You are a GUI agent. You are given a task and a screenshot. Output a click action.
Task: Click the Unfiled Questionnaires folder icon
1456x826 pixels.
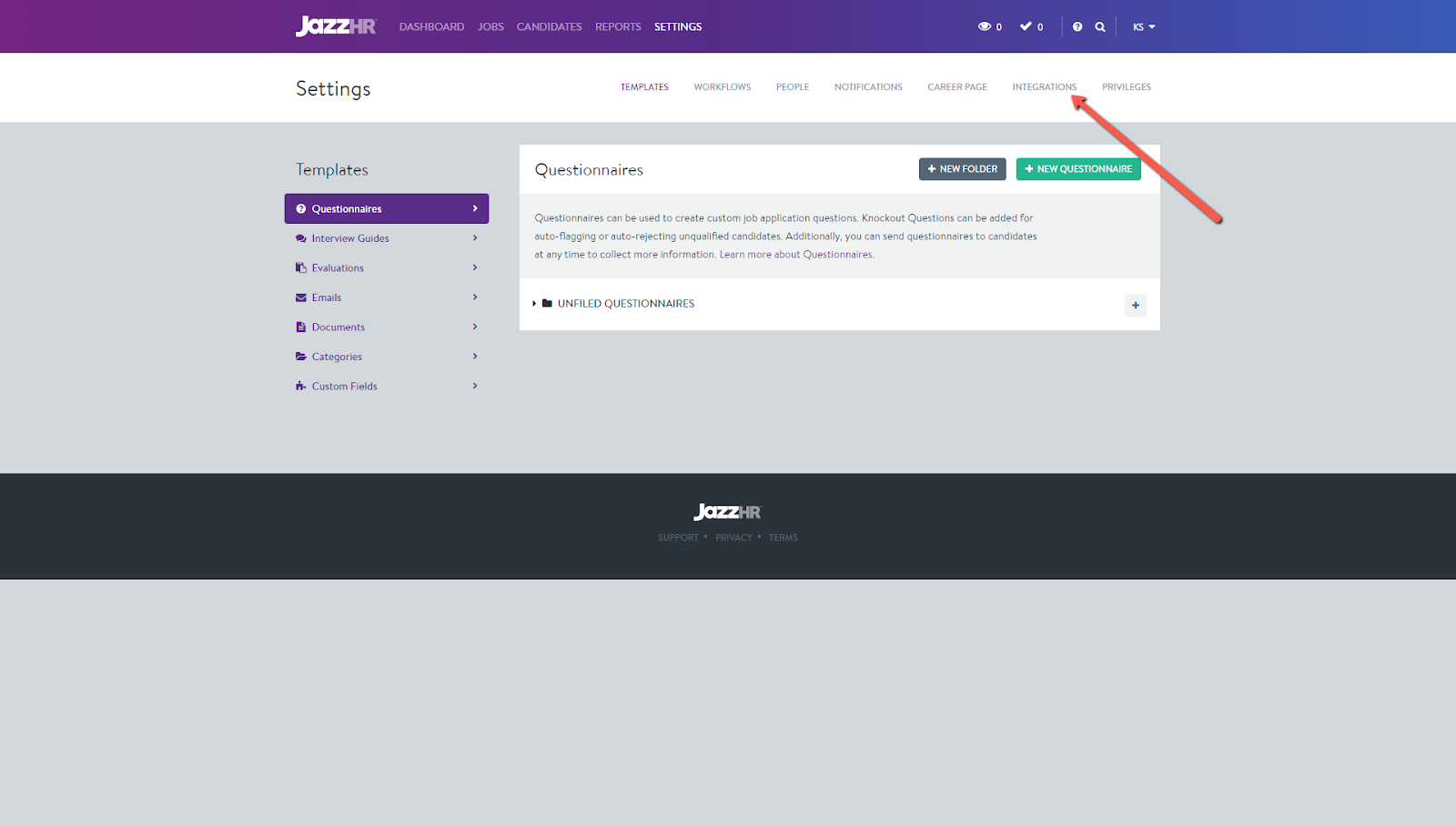(x=547, y=304)
